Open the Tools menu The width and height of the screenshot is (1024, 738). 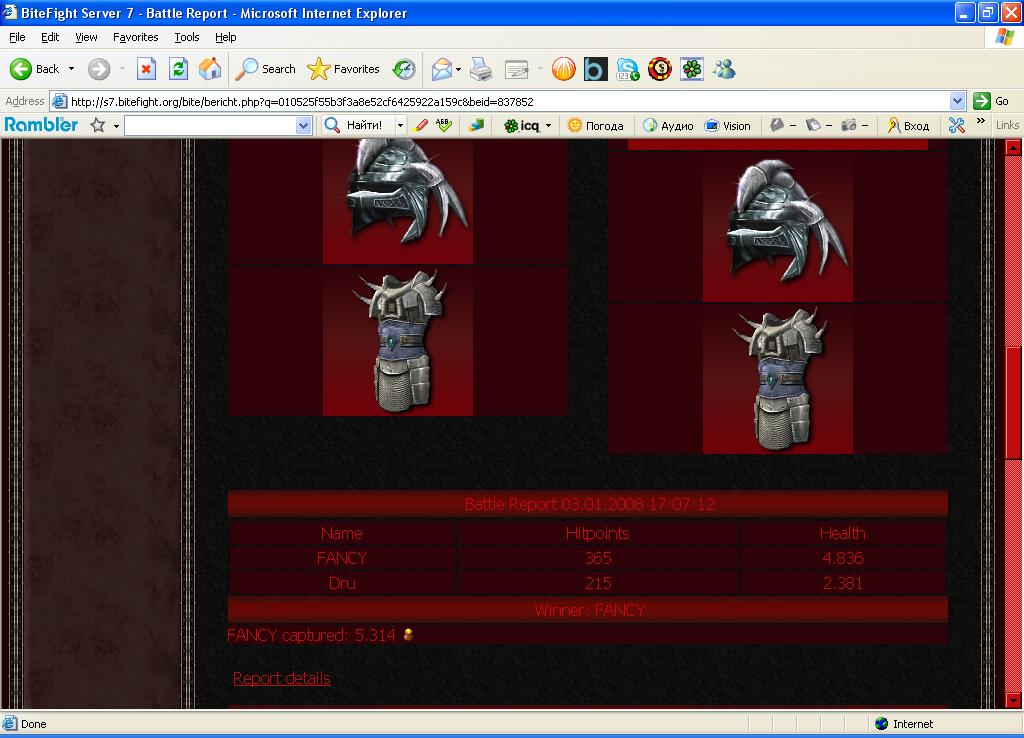pos(187,37)
